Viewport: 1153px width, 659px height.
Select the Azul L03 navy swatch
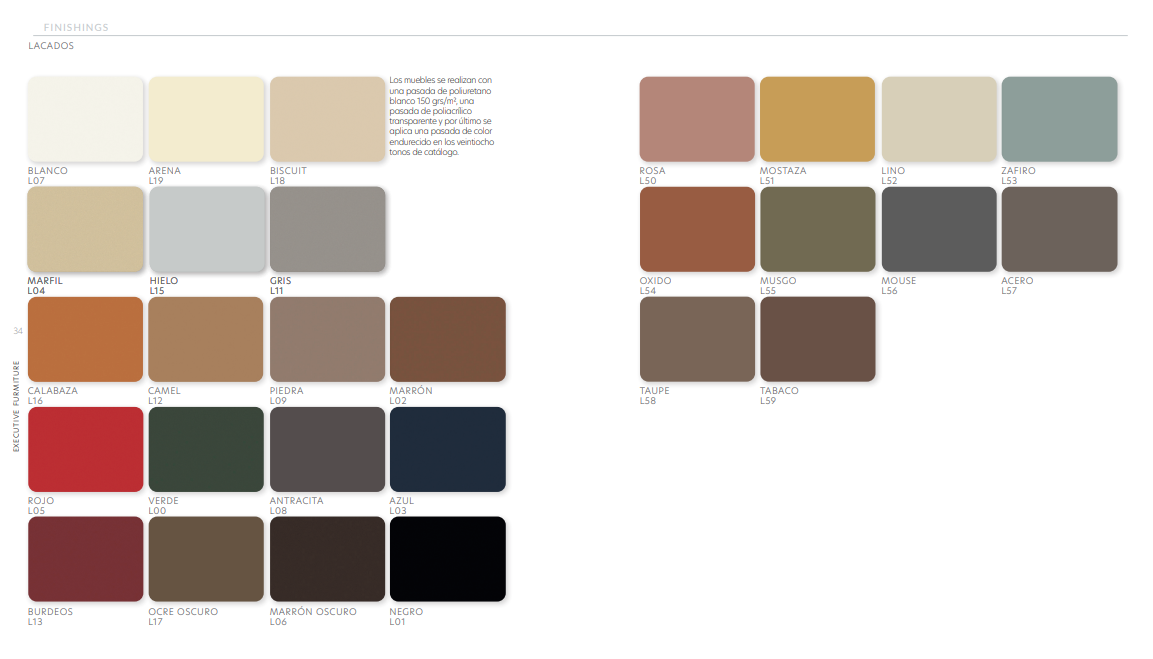[447, 449]
